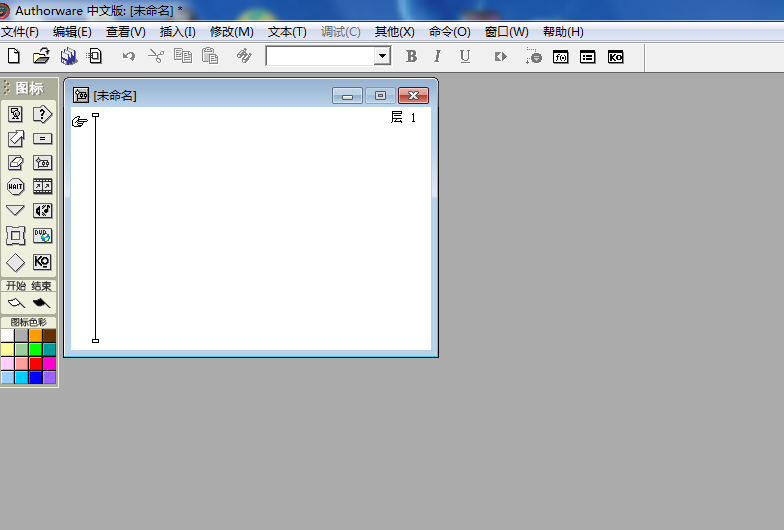Select the Wait icon
The image size is (784, 530).
(16, 186)
